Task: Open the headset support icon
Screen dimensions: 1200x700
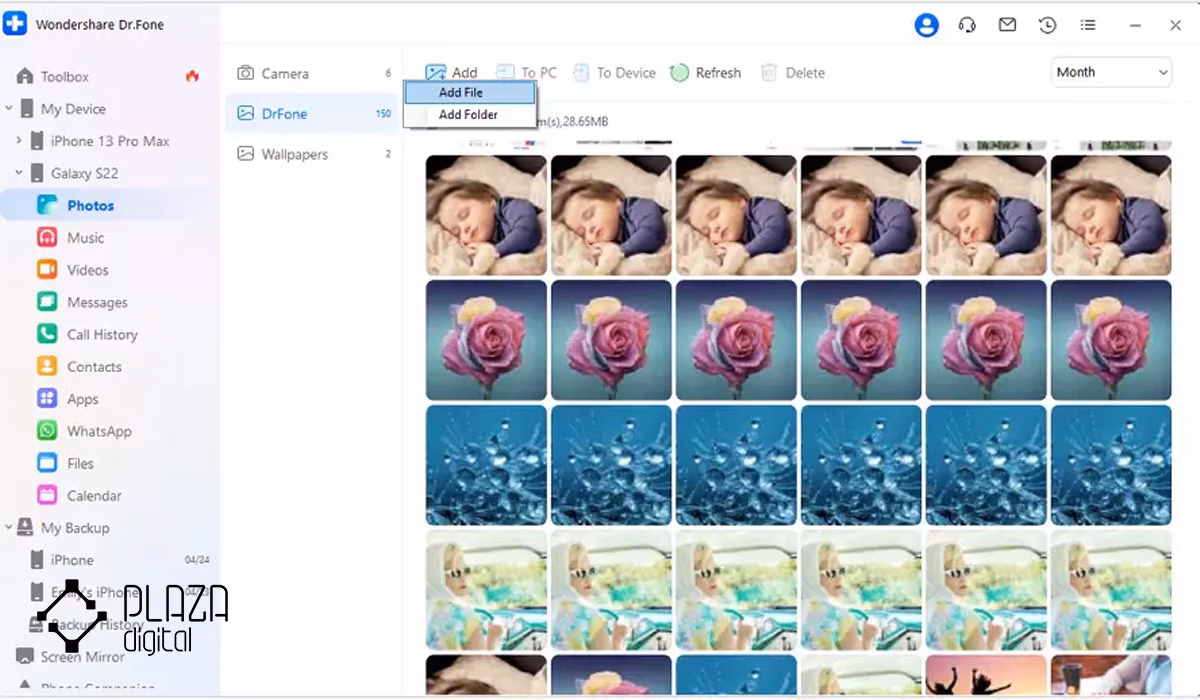Action: click(x=967, y=25)
